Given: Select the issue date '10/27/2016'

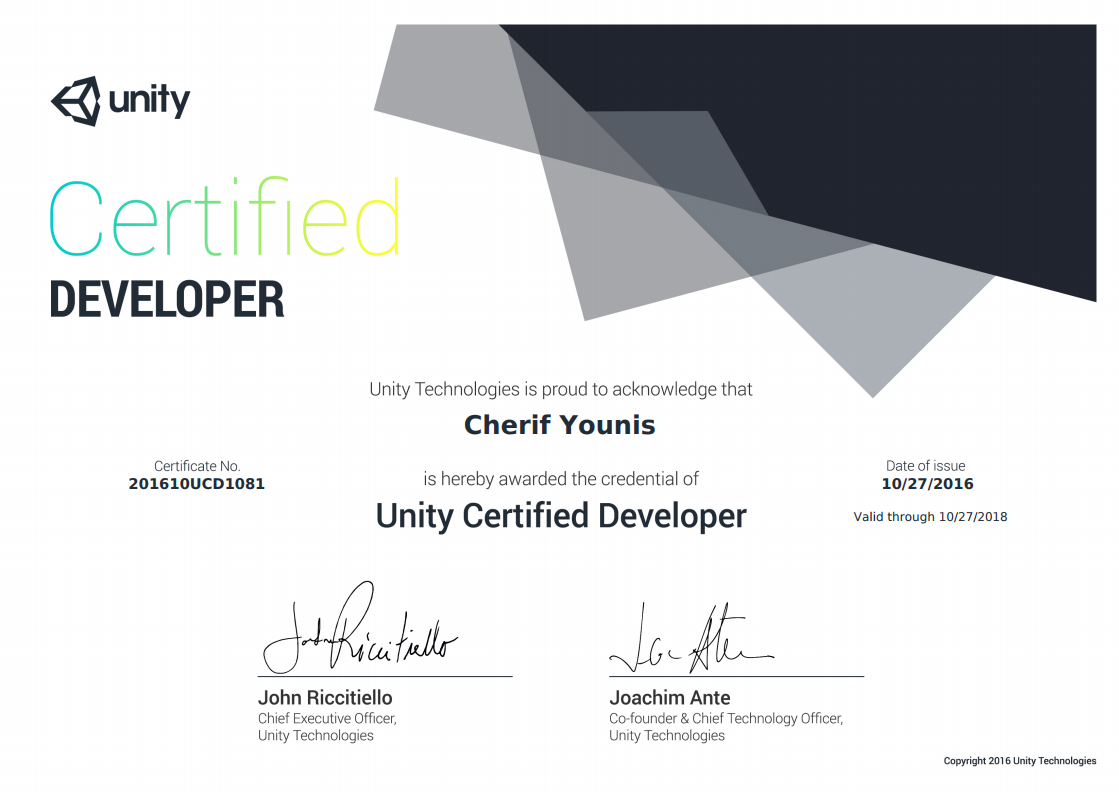Looking at the screenshot, I should (x=927, y=484).
